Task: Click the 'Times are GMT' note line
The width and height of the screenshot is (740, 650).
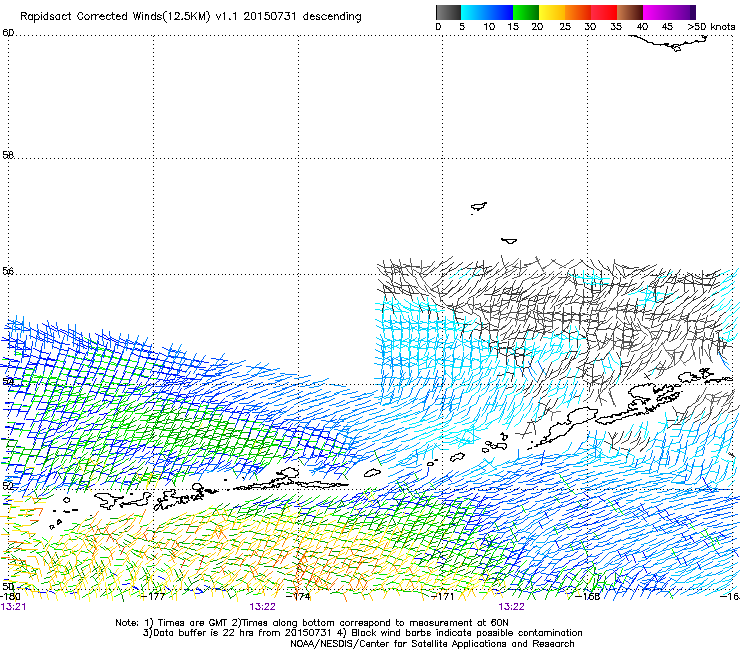Action: [312, 623]
